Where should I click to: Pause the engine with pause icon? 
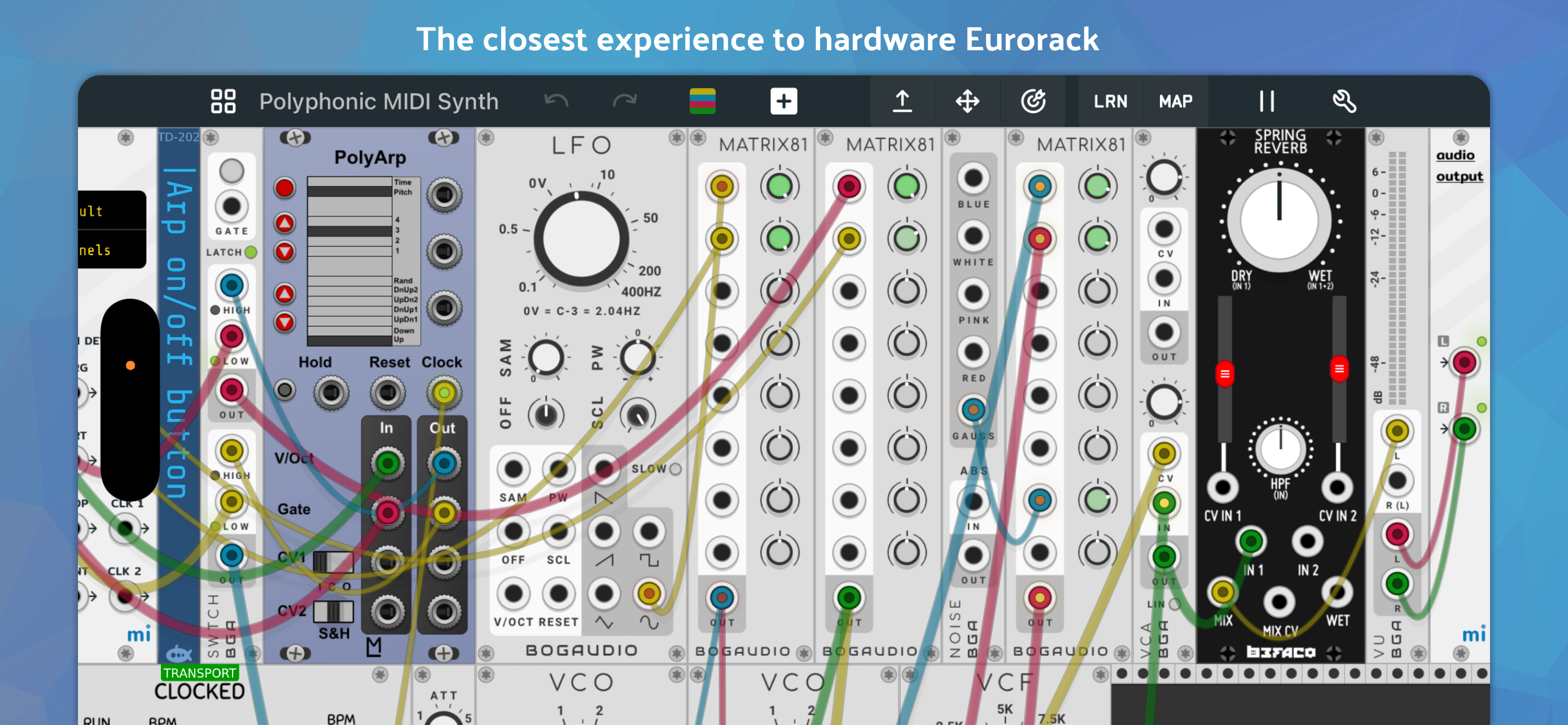1267,101
